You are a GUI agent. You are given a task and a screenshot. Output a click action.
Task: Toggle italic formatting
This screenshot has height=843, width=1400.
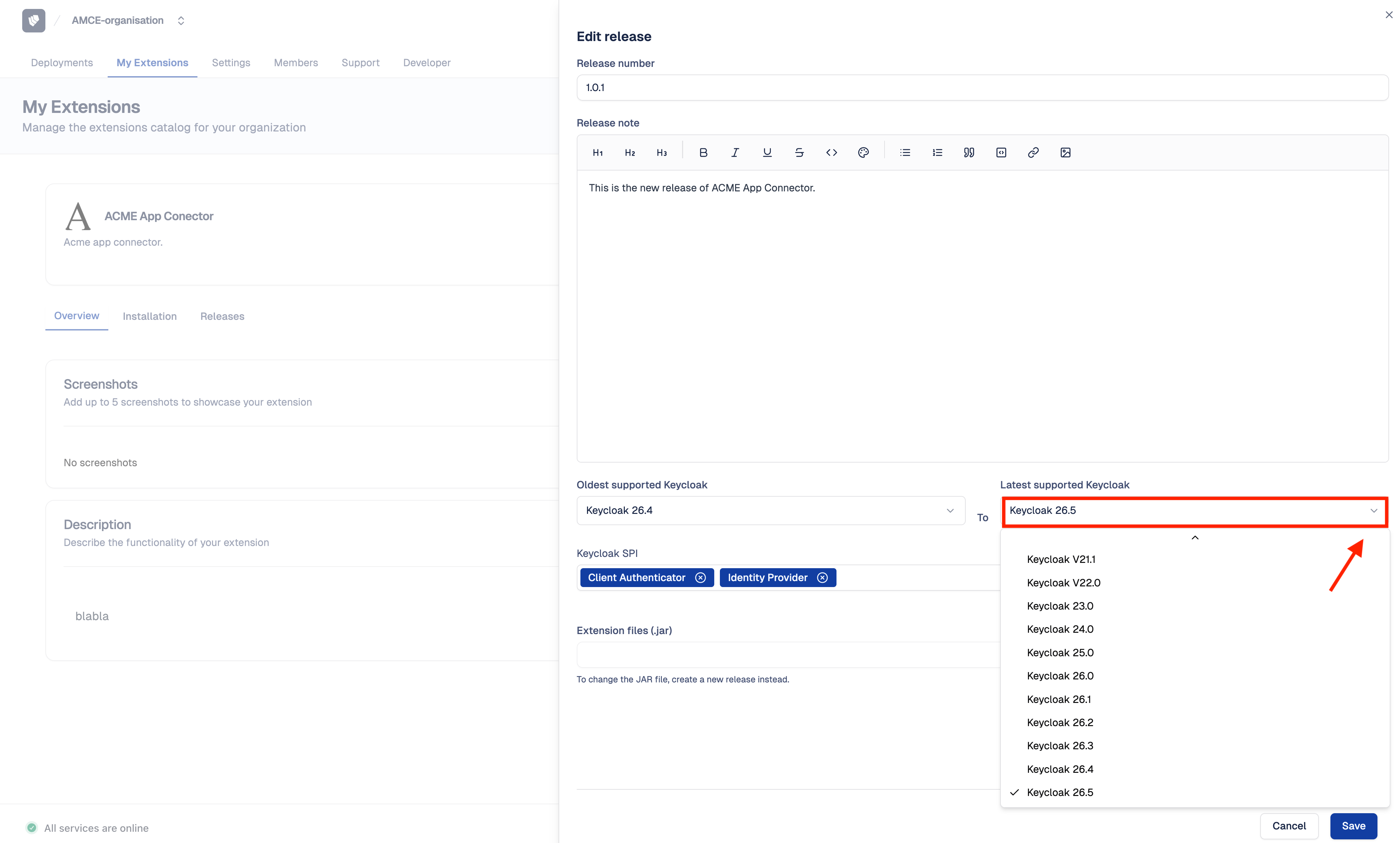point(735,152)
